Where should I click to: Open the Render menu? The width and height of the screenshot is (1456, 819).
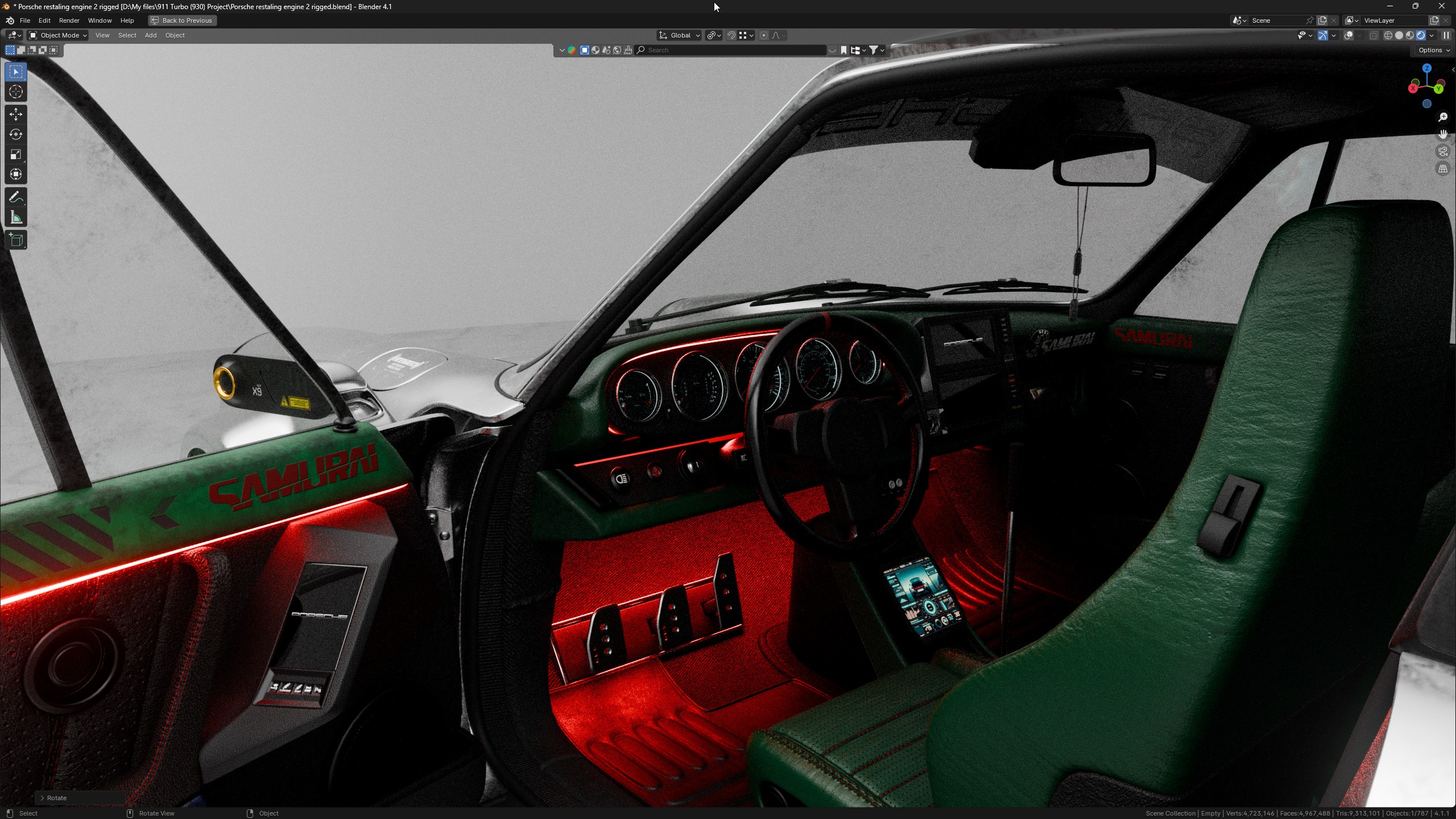(x=69, y=20)
